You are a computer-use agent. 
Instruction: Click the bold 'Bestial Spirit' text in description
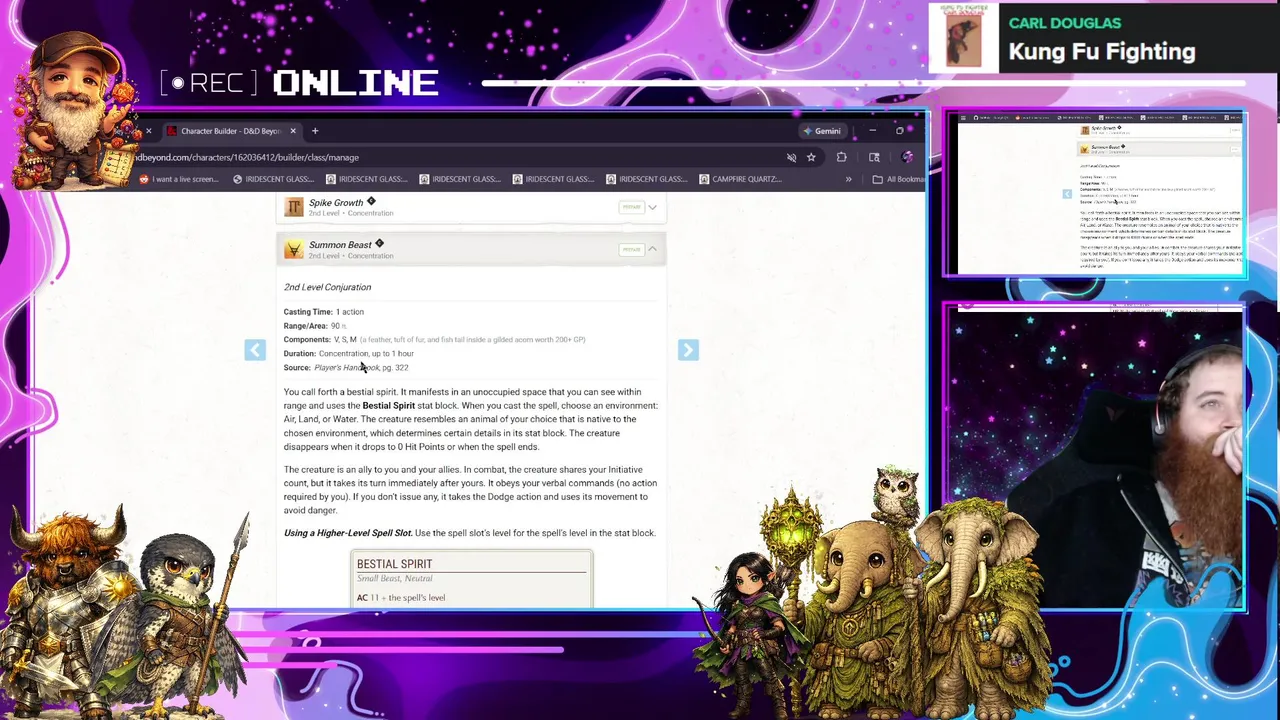(x=388, y=406)
